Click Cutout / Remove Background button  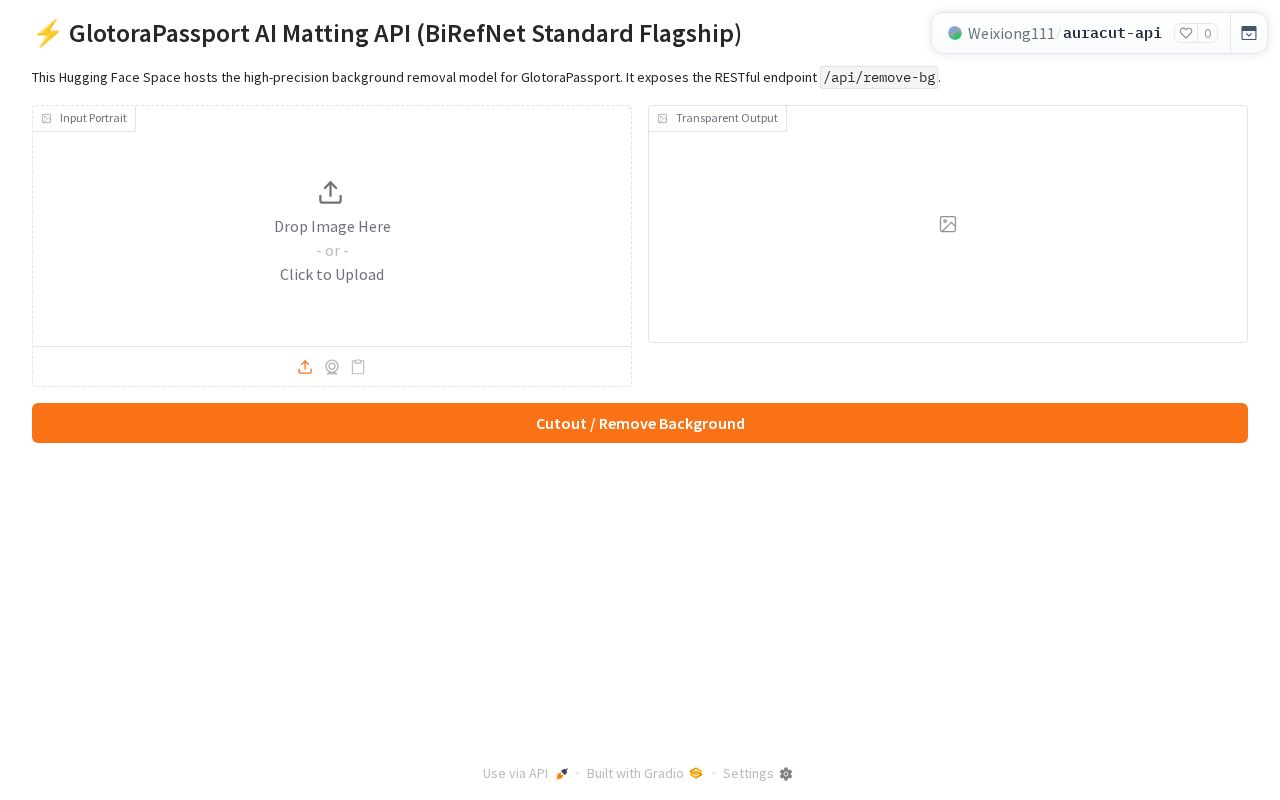(640, 423)
